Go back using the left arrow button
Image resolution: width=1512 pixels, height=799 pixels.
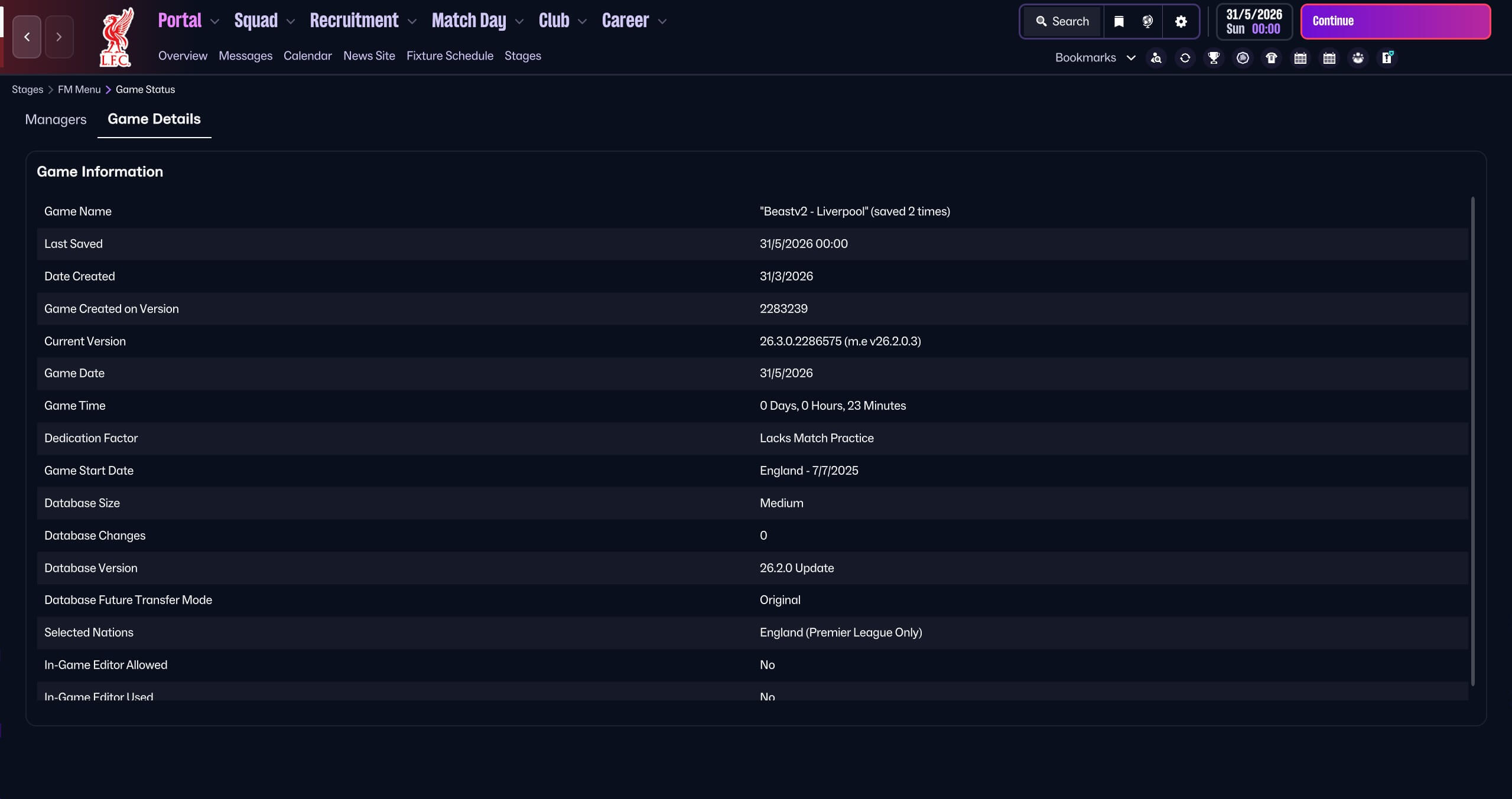(27, 37)
